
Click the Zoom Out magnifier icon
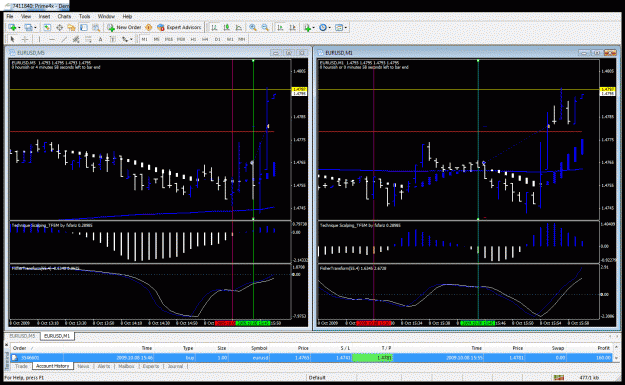click(265, 28)
